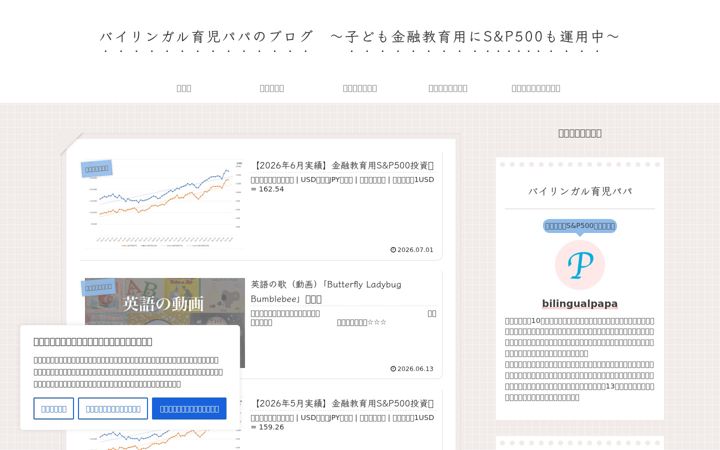
Task: Click the category label on the 英語の動画 thumbnail
Action: [98, 287]
